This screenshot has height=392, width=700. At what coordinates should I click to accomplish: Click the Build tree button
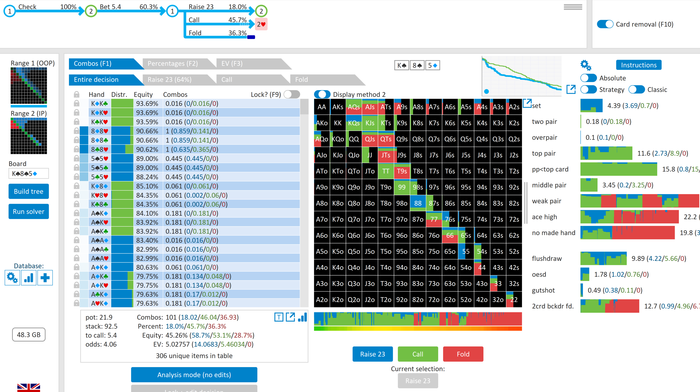point(28,192)
